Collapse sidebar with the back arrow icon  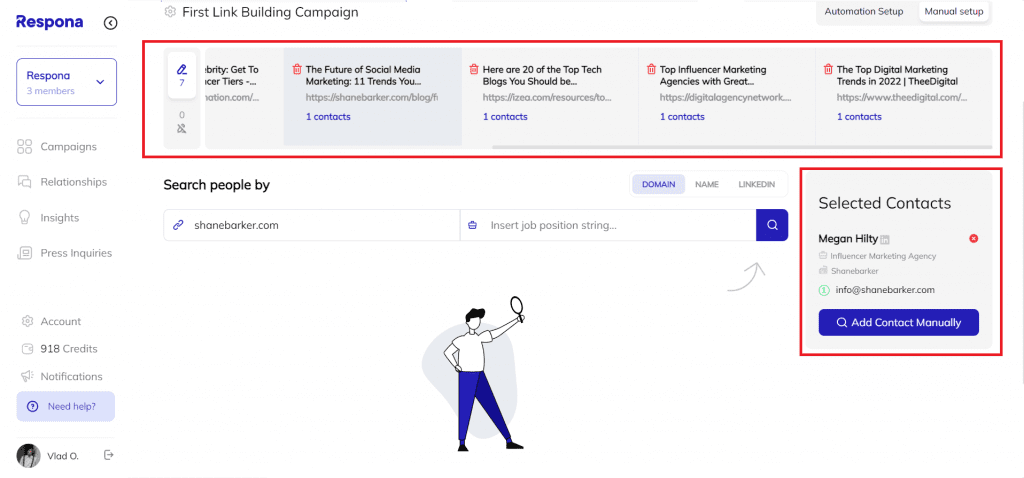pos(110,24)
